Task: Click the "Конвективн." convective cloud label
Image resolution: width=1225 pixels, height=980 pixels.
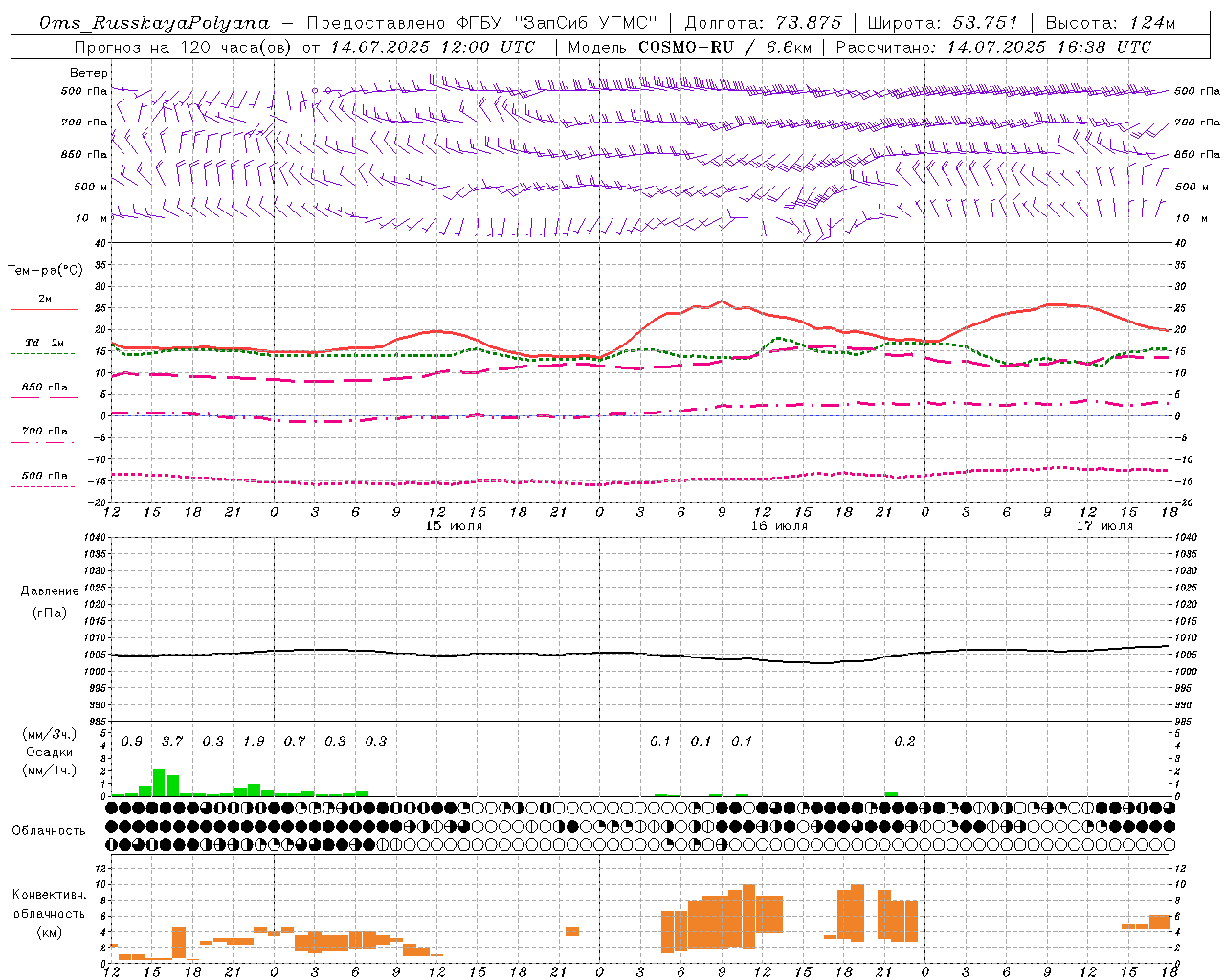Action: (x=50, y=895)
